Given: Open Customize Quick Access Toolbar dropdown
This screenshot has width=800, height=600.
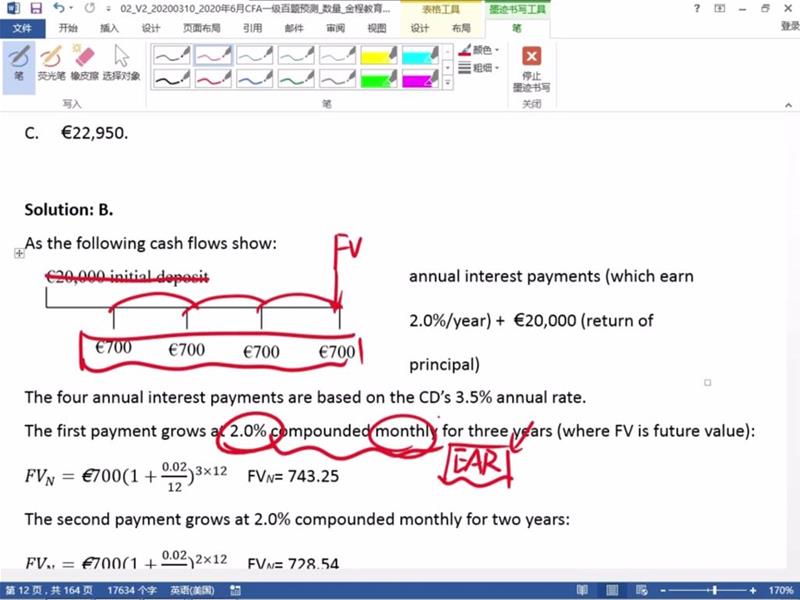Looking at the screenshot, I should tap(108, 9).
